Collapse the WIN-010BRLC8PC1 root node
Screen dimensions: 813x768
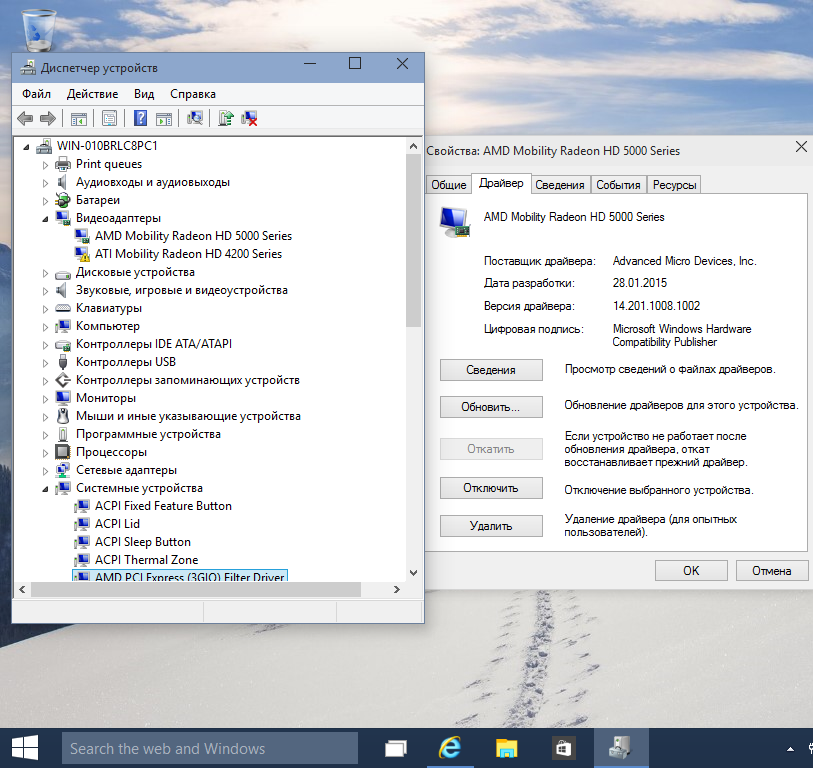click(x=26, y=147)
